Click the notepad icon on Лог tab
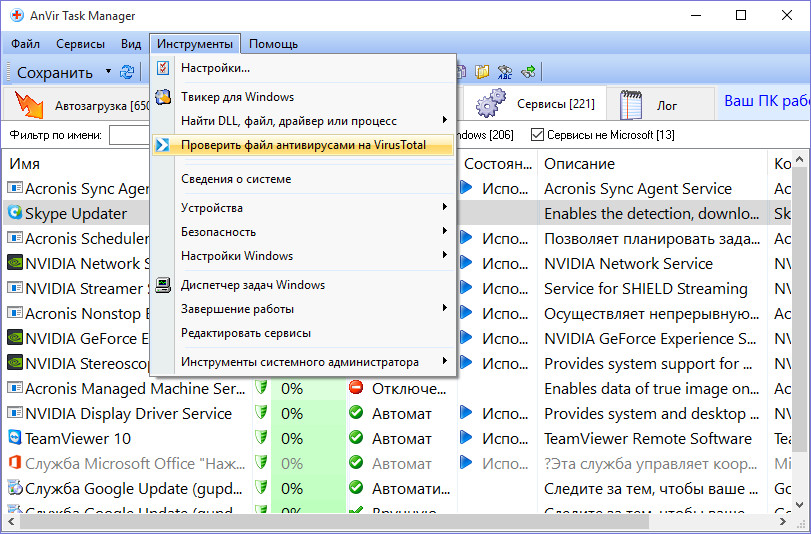Screen dimensions: 811x534 point(631,105)
